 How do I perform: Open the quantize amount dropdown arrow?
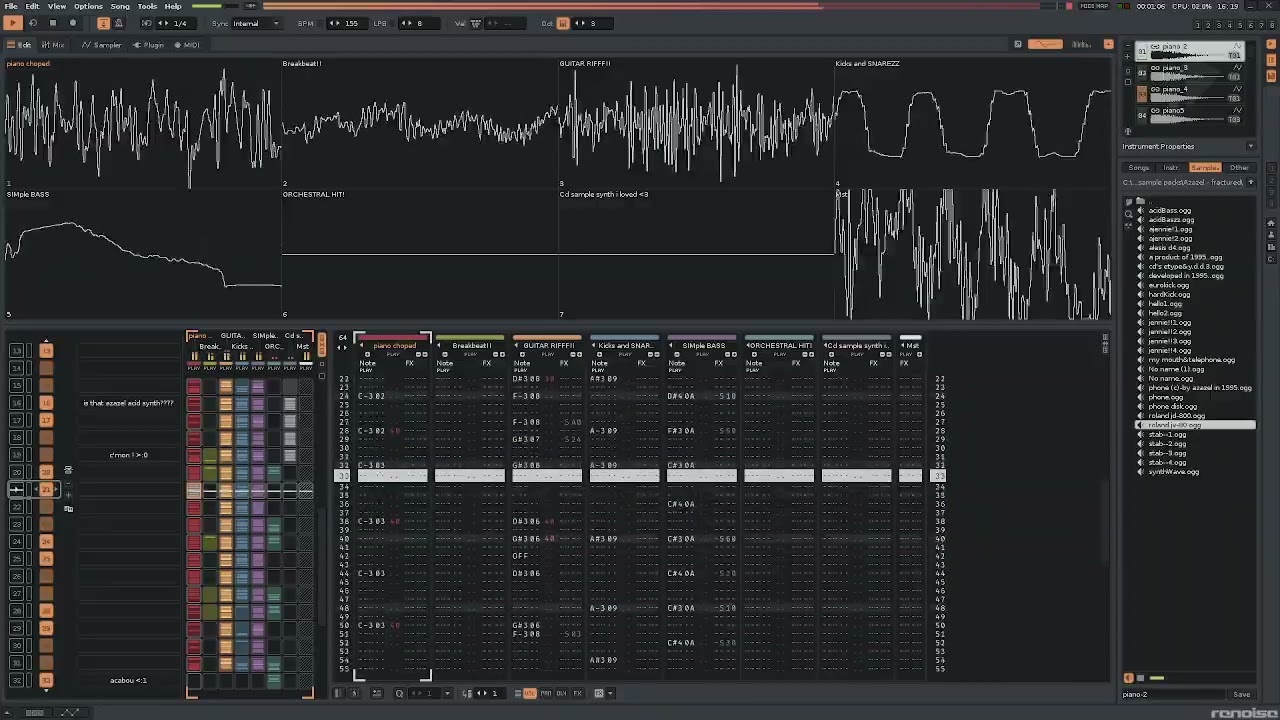pyautogui.click(x=447, y=694)
